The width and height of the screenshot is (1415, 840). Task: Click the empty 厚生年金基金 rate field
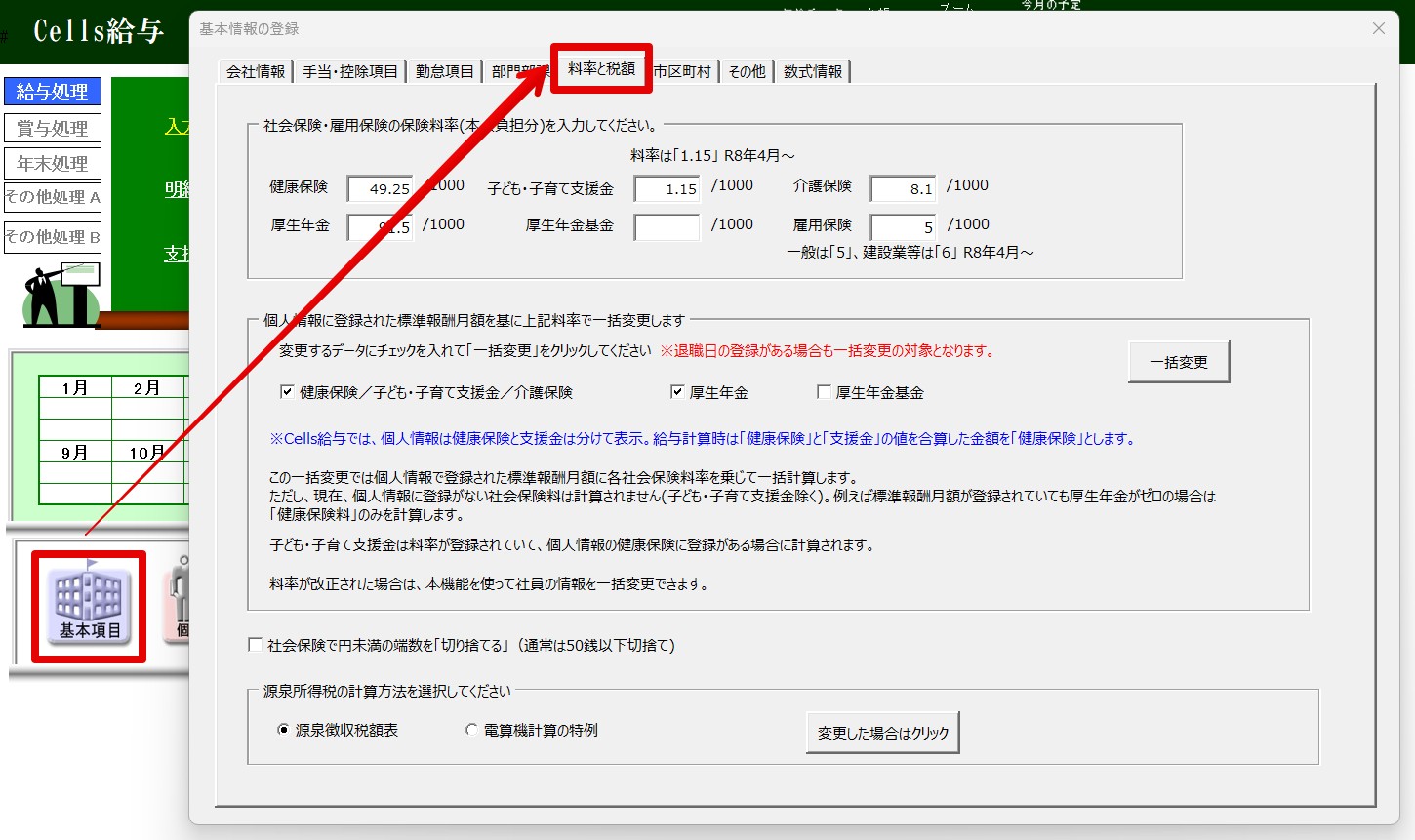point(667,227)
